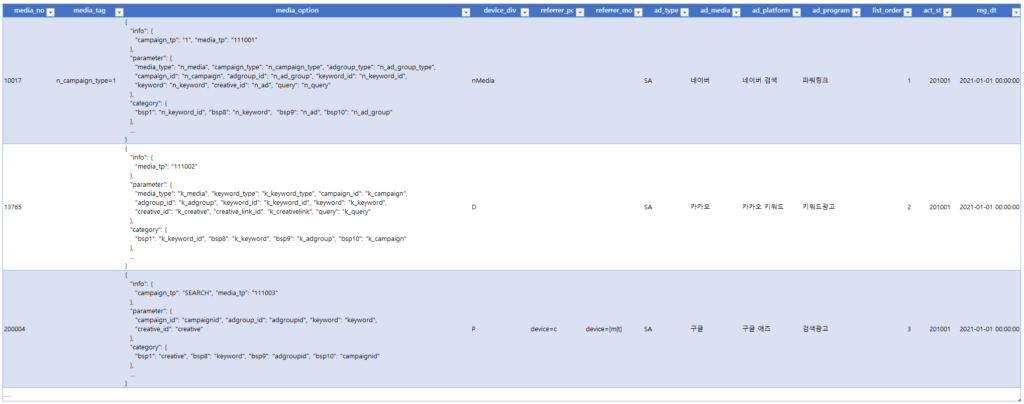Click the nMedia device_div cell
This screenshot has width=1024, height=404.
pyautogui.click(x=483, y=80)
